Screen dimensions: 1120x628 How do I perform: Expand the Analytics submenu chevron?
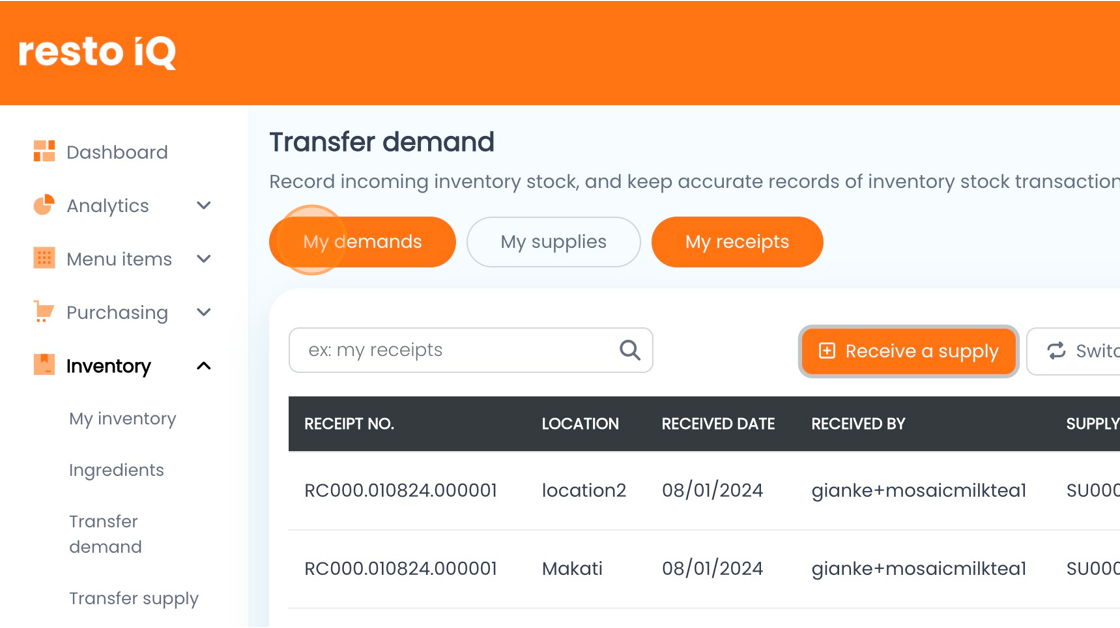[204, 206]
